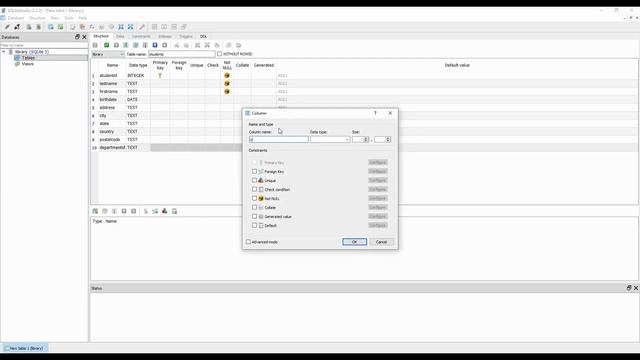Confirm the Column dialog with OK
Viewport: 640px width, 360px height.
coord(354,242)
